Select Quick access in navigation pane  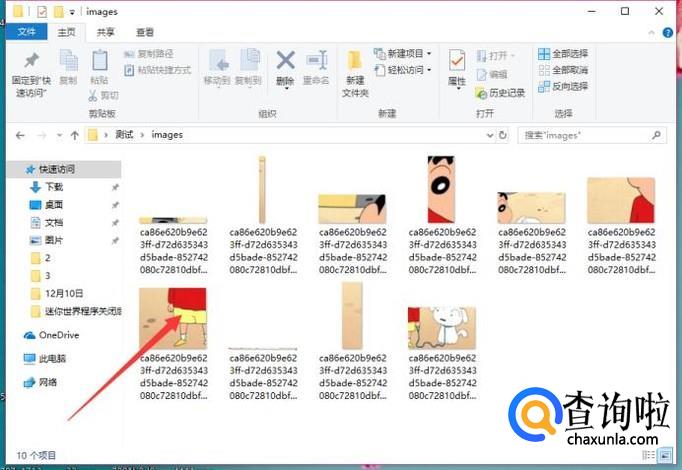pyautogui.click(x=64, y=169)
